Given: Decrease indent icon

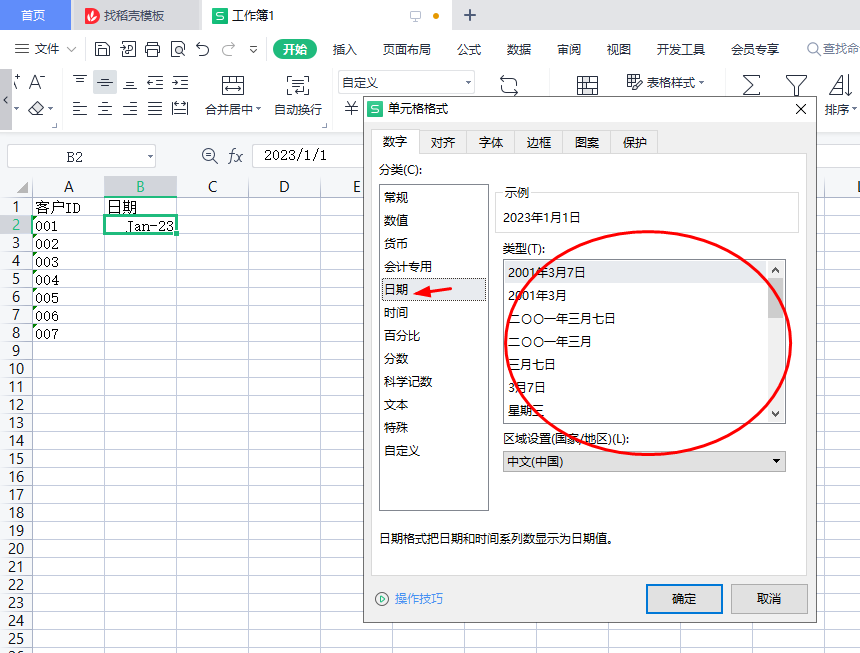Looking at the screenshot, I should point(155,82).
